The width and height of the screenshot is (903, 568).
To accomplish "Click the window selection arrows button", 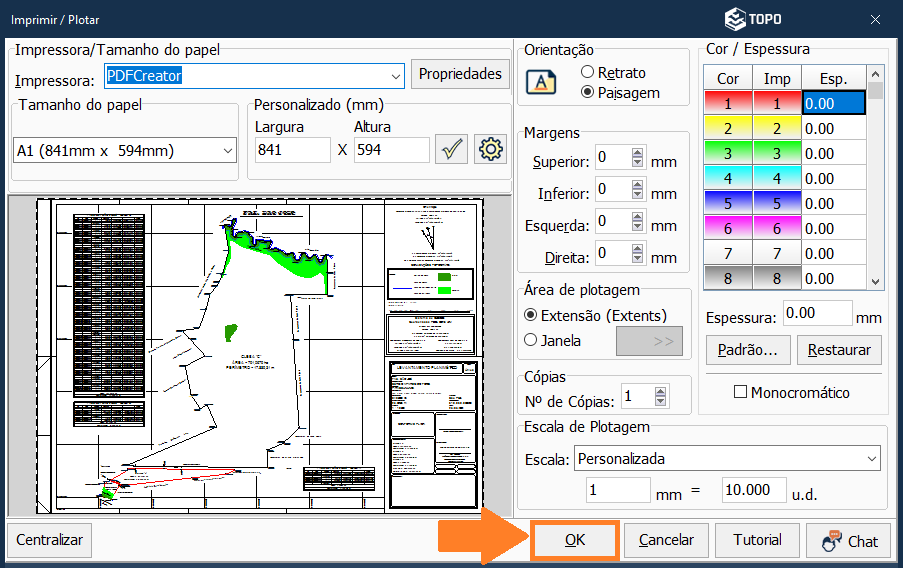I will 649,341.
